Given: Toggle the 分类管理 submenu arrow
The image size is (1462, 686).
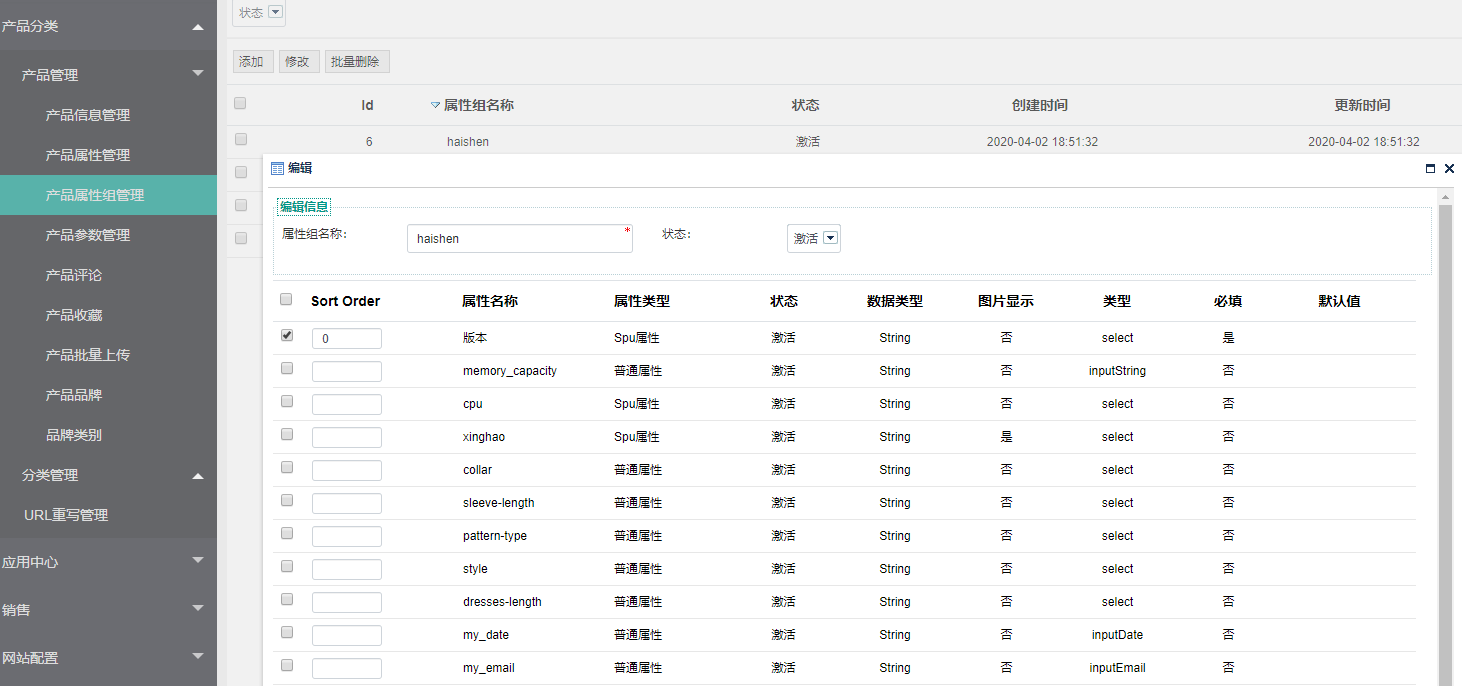Looking at the screenshot, I should point(198,475).
